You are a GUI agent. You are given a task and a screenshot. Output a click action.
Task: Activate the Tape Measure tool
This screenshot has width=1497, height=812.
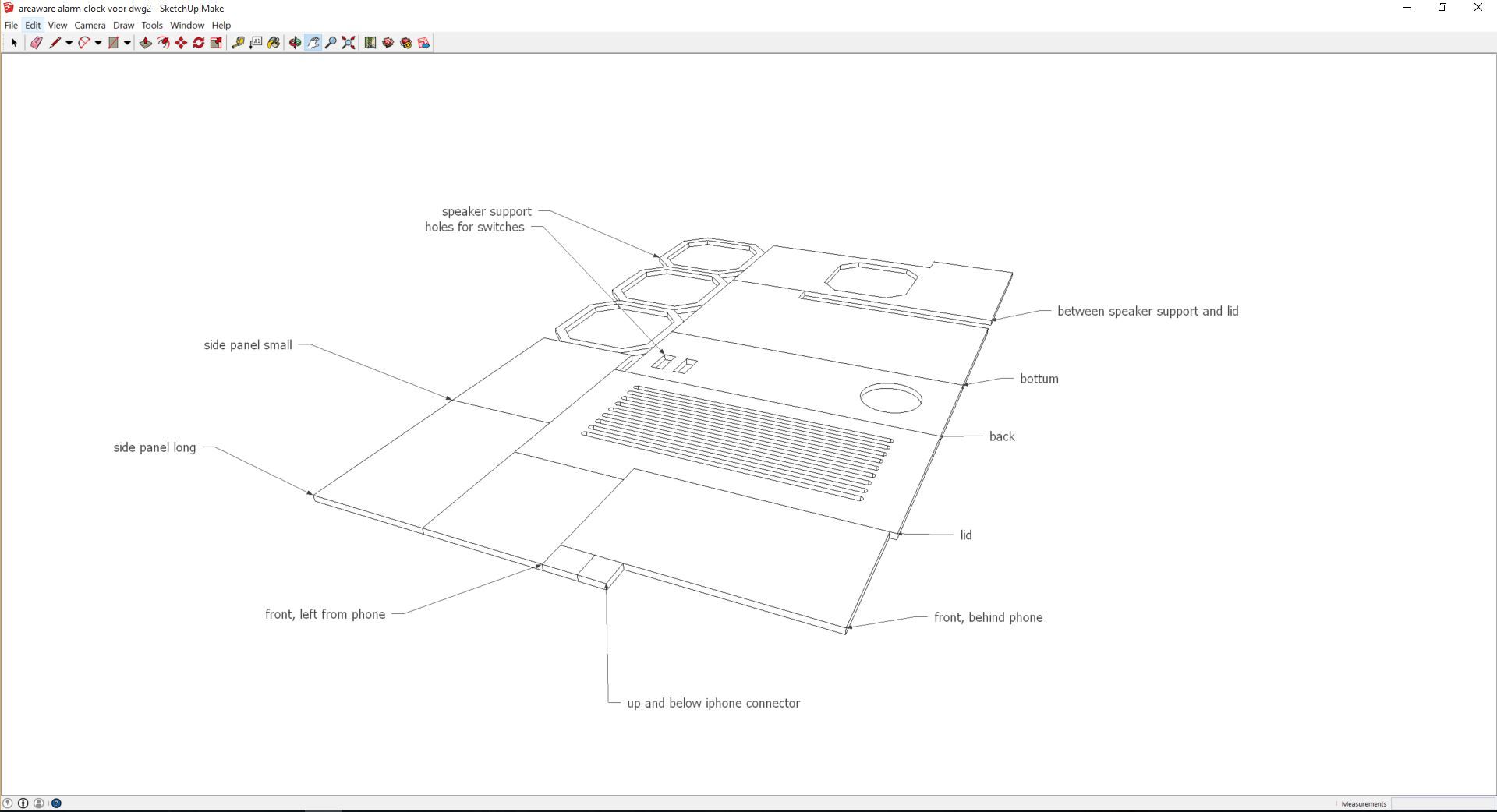point(238,43)
